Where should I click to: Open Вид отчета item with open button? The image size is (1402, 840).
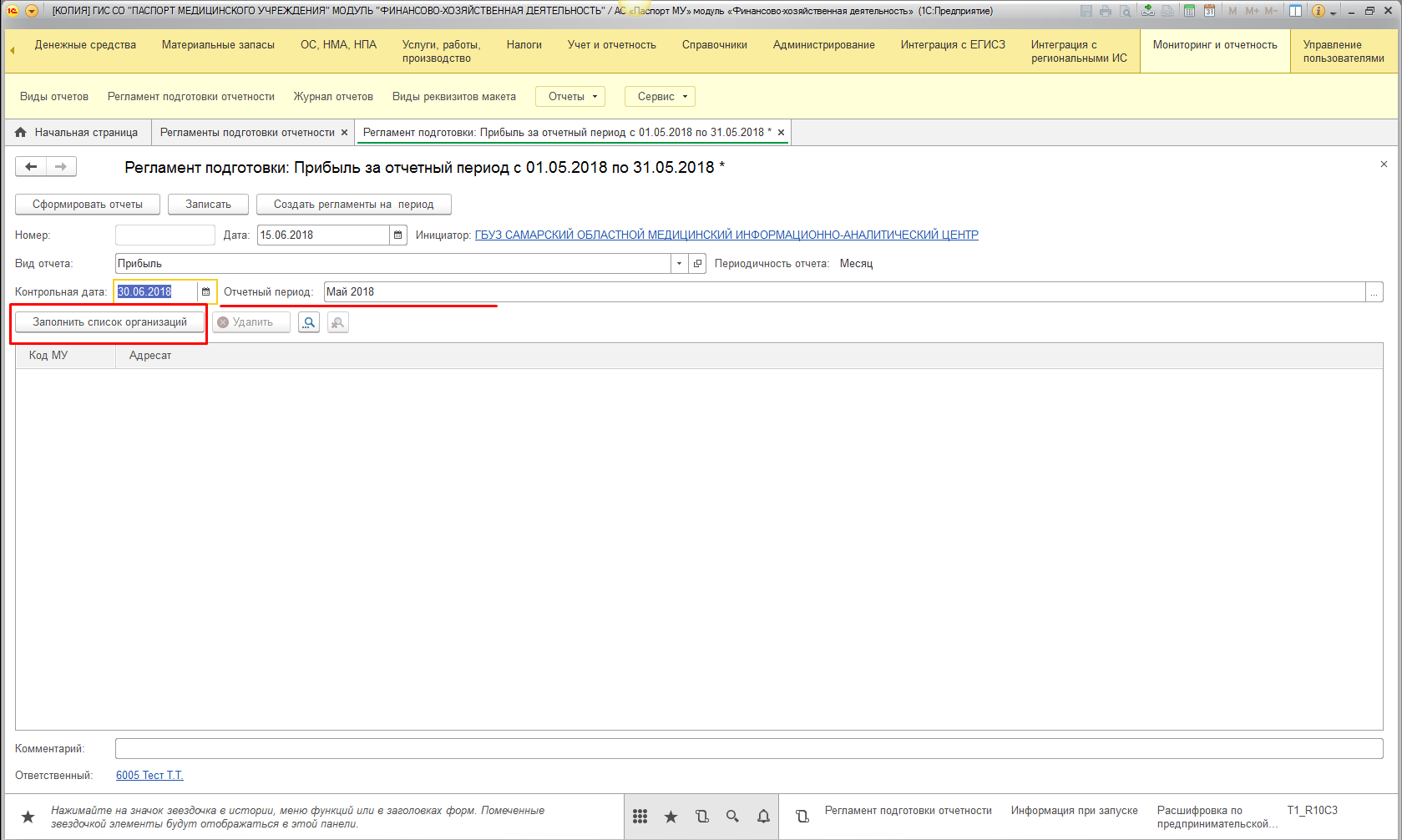pyautogui.click(x=698, y=264)
